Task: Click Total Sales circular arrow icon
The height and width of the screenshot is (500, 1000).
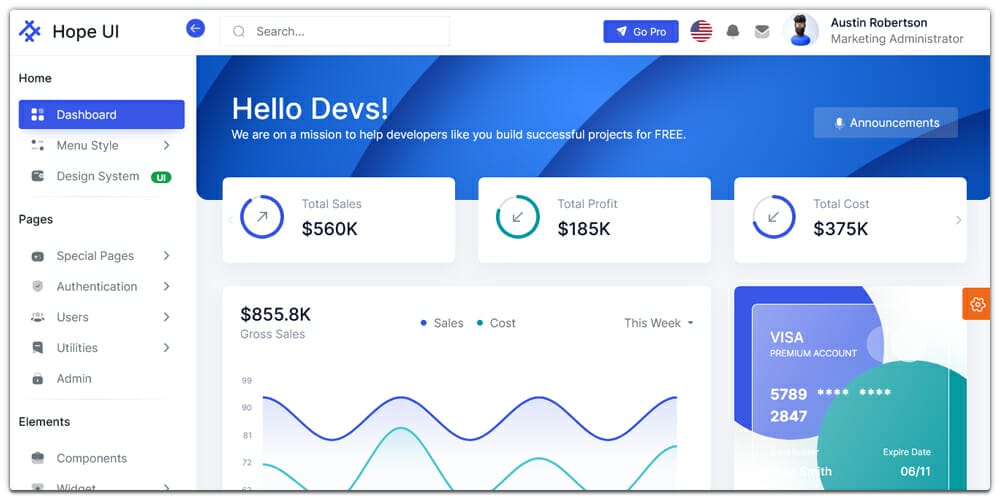Action: 261,217
